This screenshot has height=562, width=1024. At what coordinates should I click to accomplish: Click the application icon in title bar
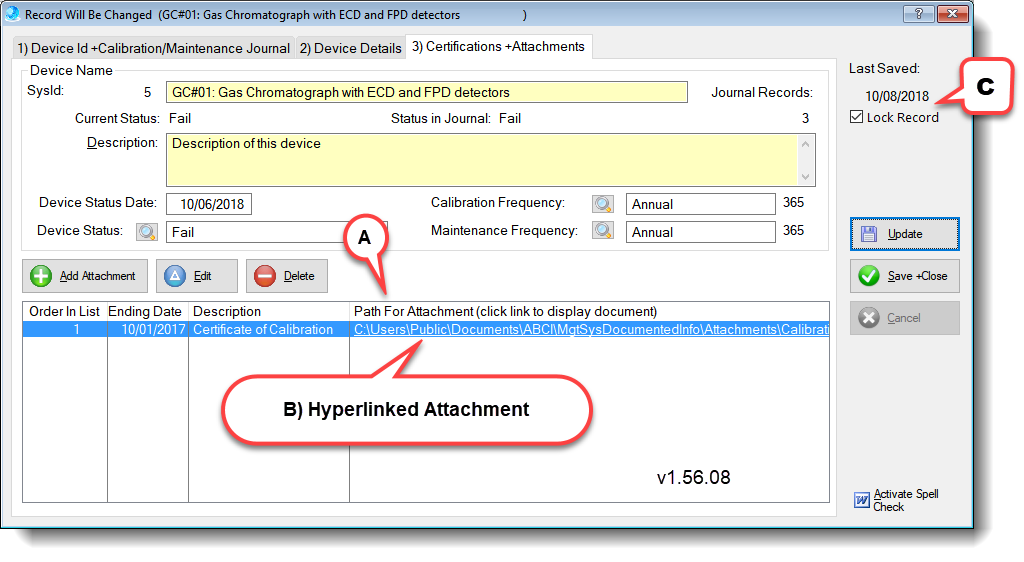(13, 14)
